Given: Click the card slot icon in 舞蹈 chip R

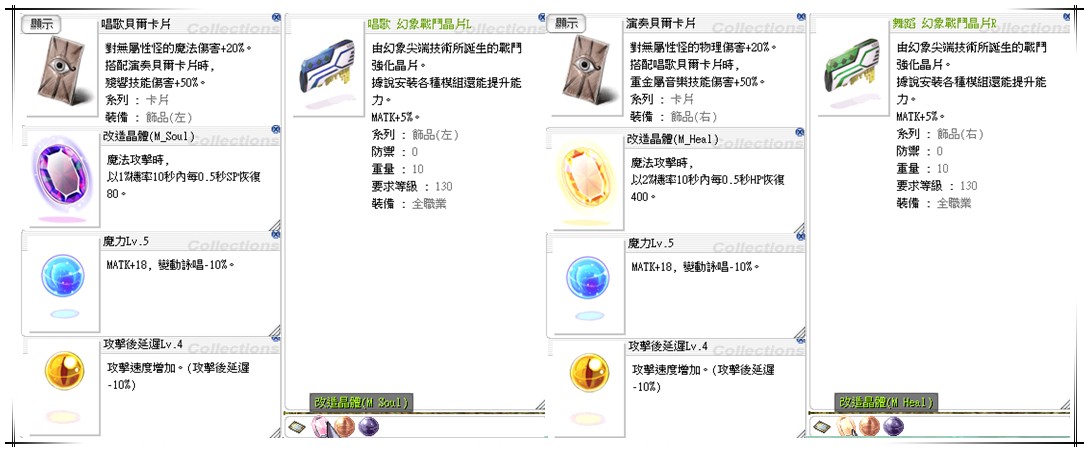Looking at the screenshot, I should click(x=822, y=426).
